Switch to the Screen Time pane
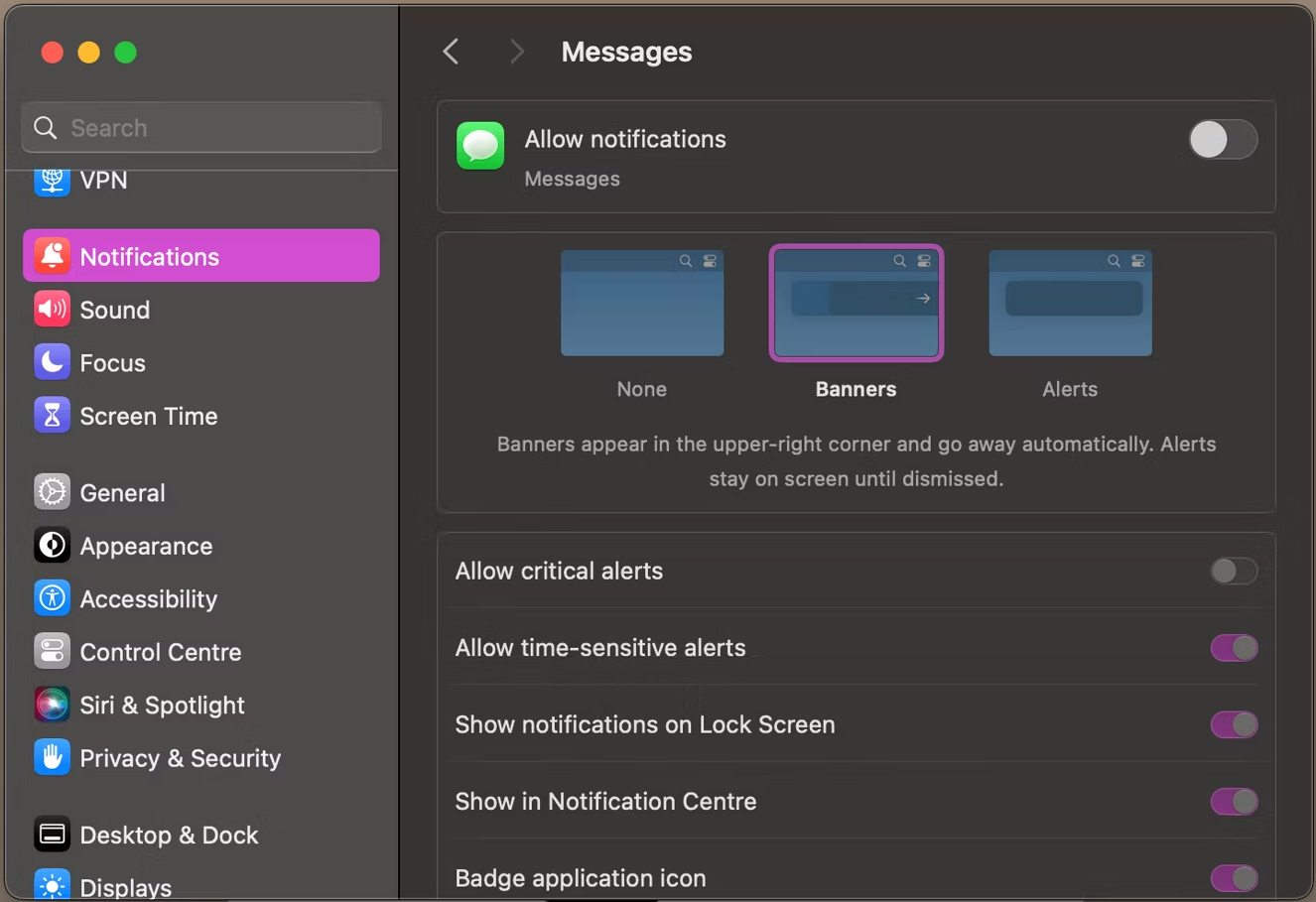This screenshot has width=1316, height=902. pyautogui.click(x=201, y=416)
